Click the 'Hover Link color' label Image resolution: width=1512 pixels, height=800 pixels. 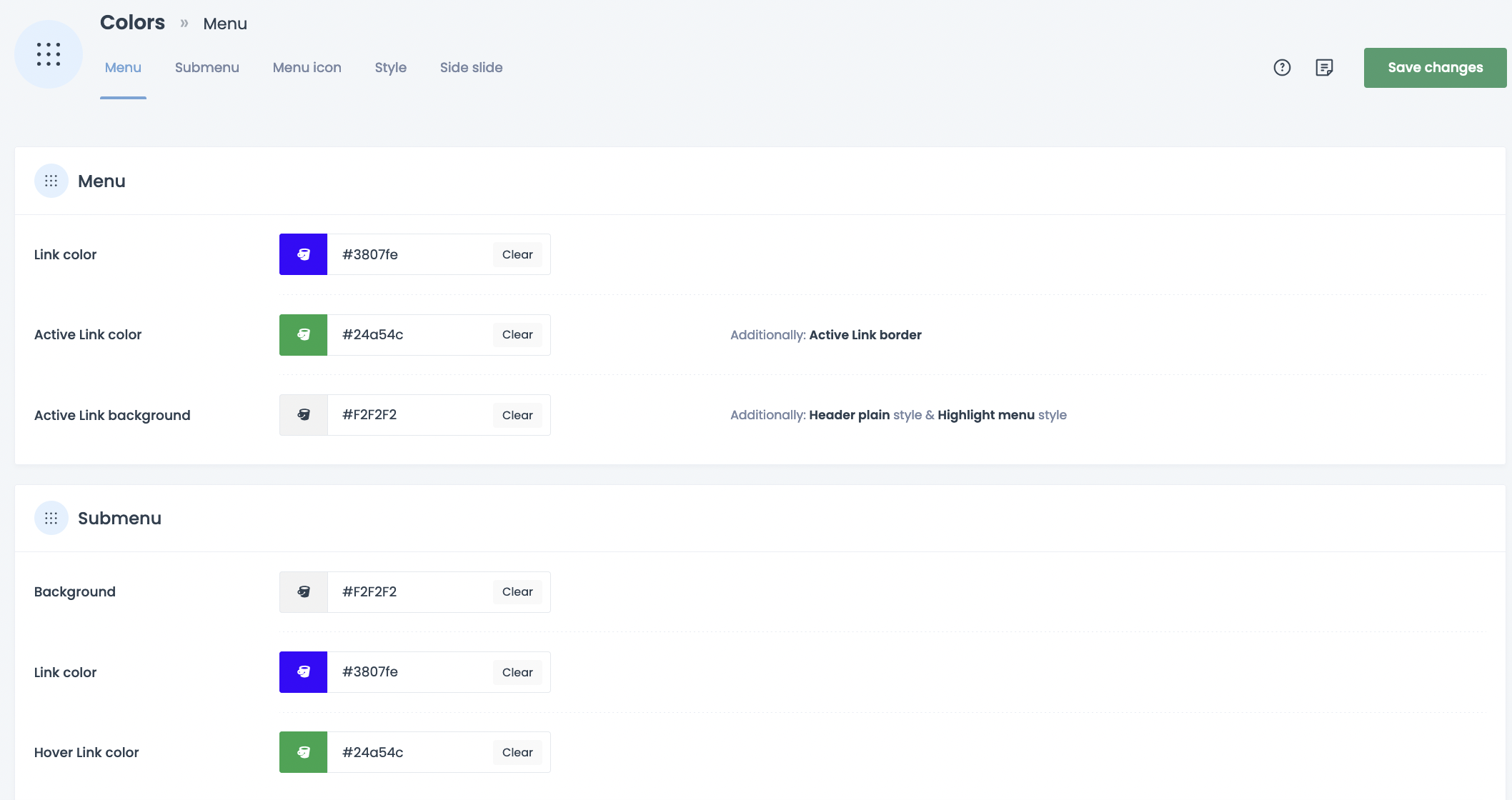click(x=86, y=752)
